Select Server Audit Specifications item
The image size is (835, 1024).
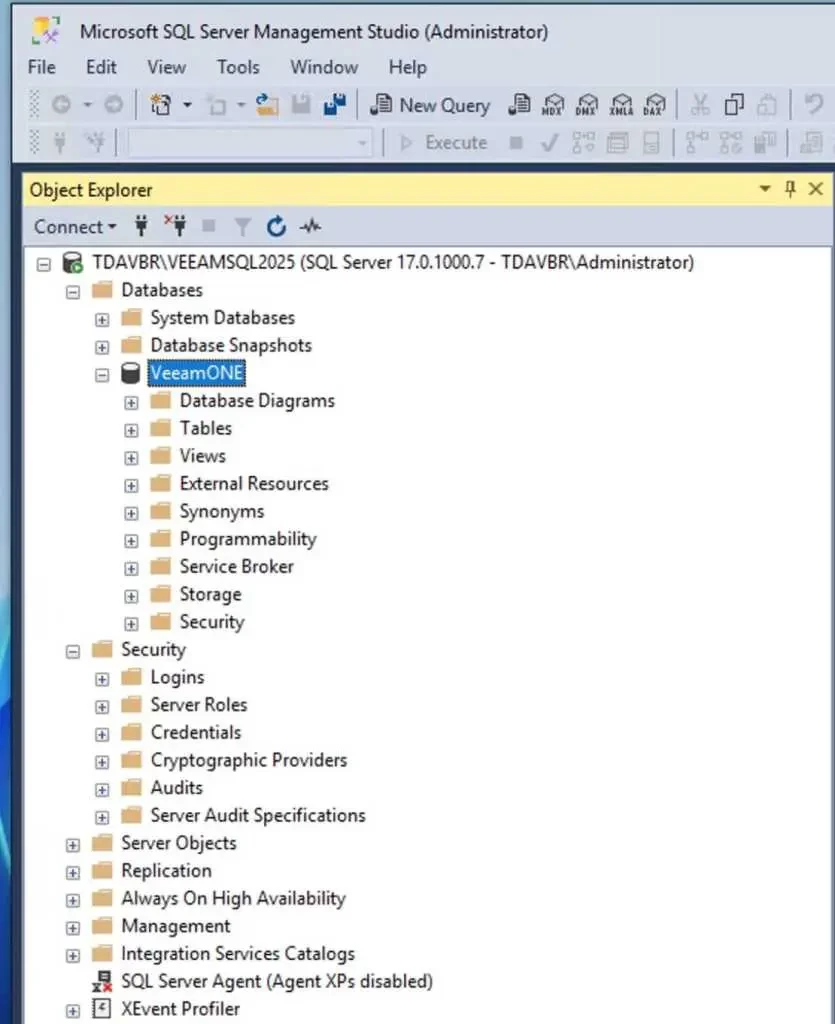coord(258,815)
